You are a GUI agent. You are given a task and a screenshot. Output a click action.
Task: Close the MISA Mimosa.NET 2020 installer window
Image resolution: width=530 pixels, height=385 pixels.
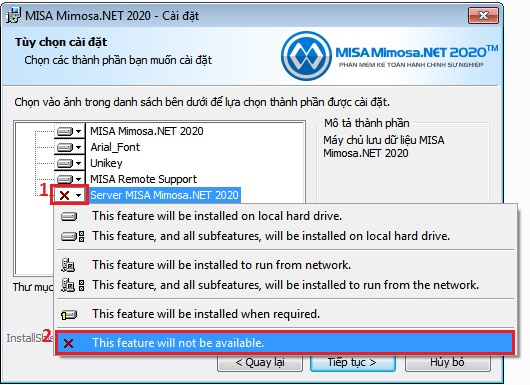[x=483, y=16]
